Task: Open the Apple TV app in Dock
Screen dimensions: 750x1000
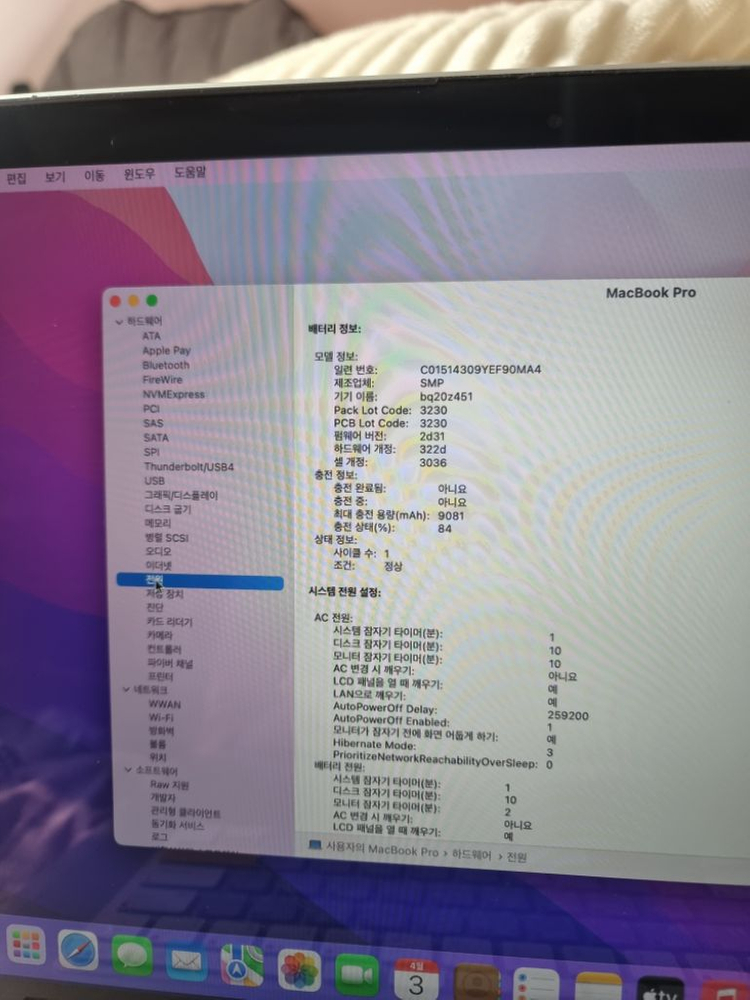Action: (661, 989)
